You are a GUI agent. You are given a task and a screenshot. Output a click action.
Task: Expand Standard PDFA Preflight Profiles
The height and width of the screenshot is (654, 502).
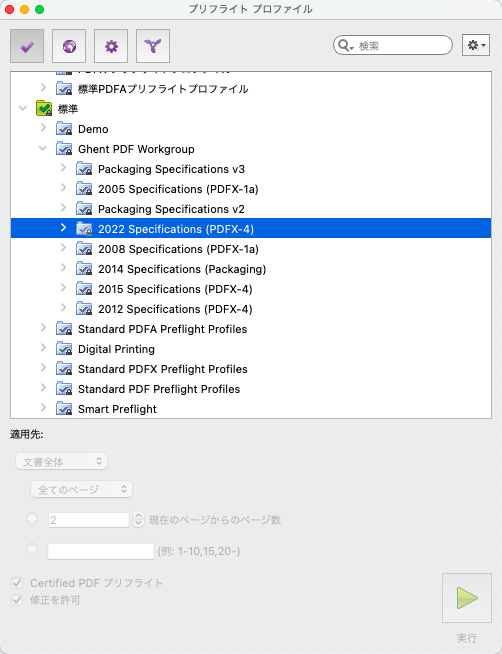43,328
